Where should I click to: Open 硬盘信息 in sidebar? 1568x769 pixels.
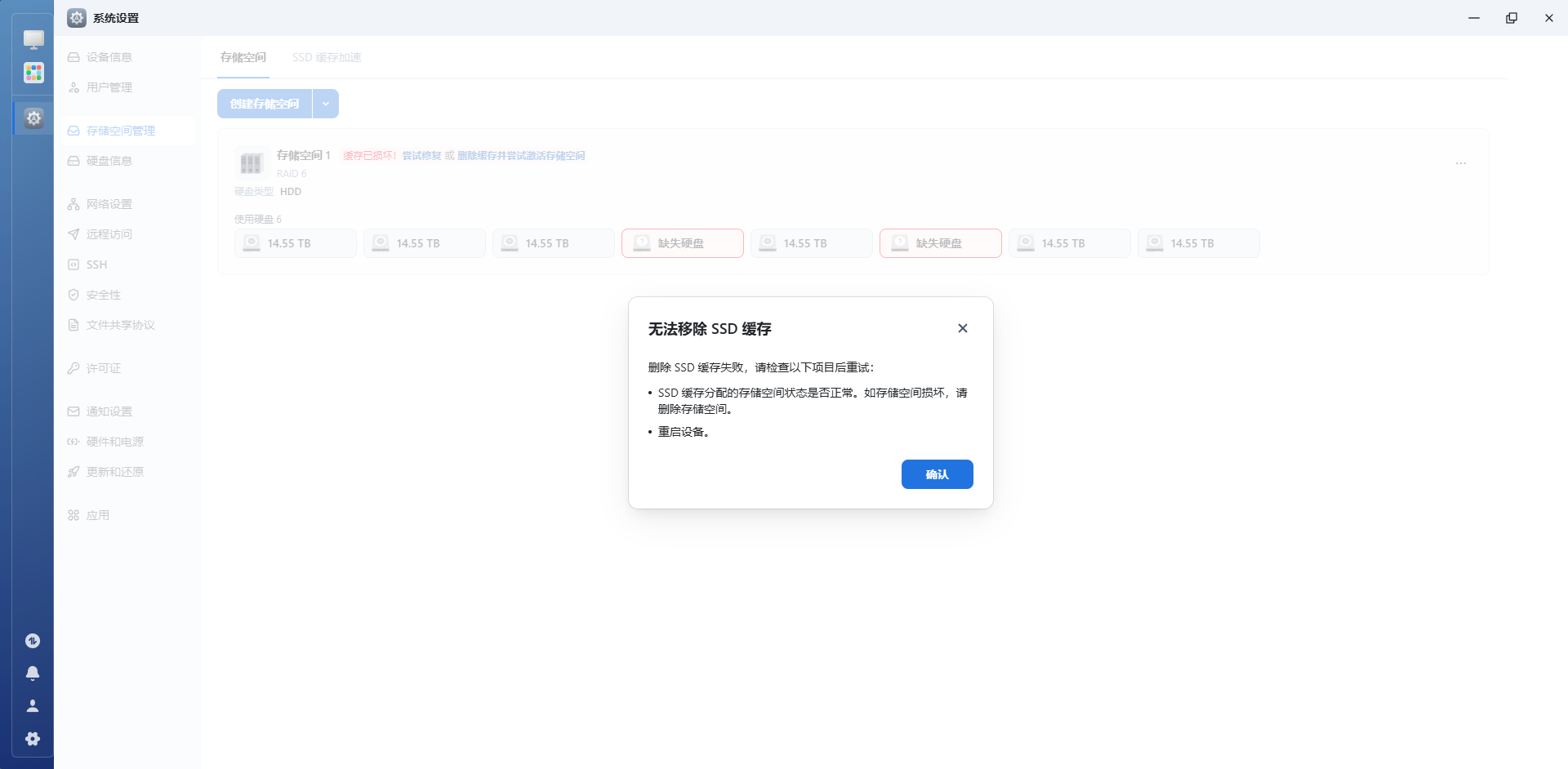[127, 161]
